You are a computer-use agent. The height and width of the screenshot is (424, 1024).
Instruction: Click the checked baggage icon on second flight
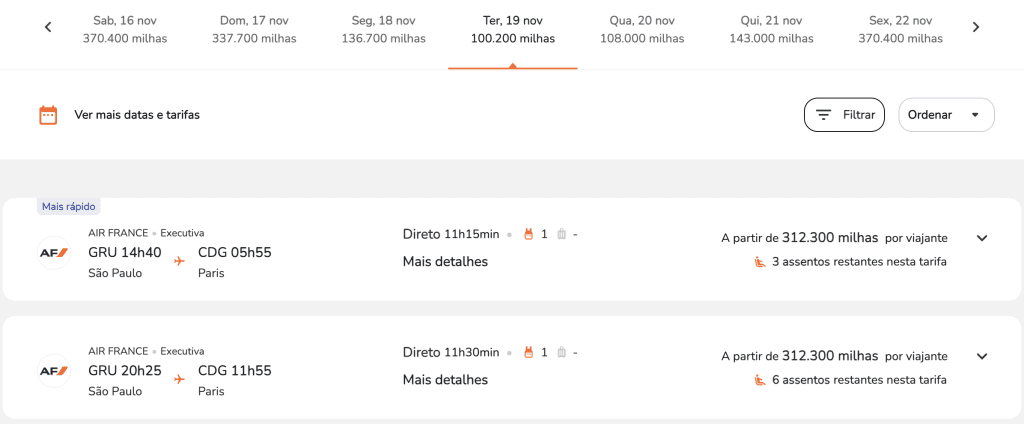pos(561,353)
